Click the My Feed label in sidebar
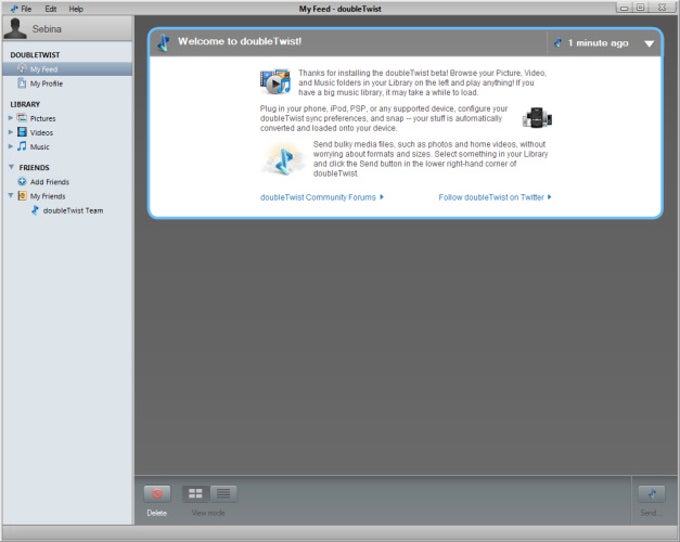 [x=44, y=69]
